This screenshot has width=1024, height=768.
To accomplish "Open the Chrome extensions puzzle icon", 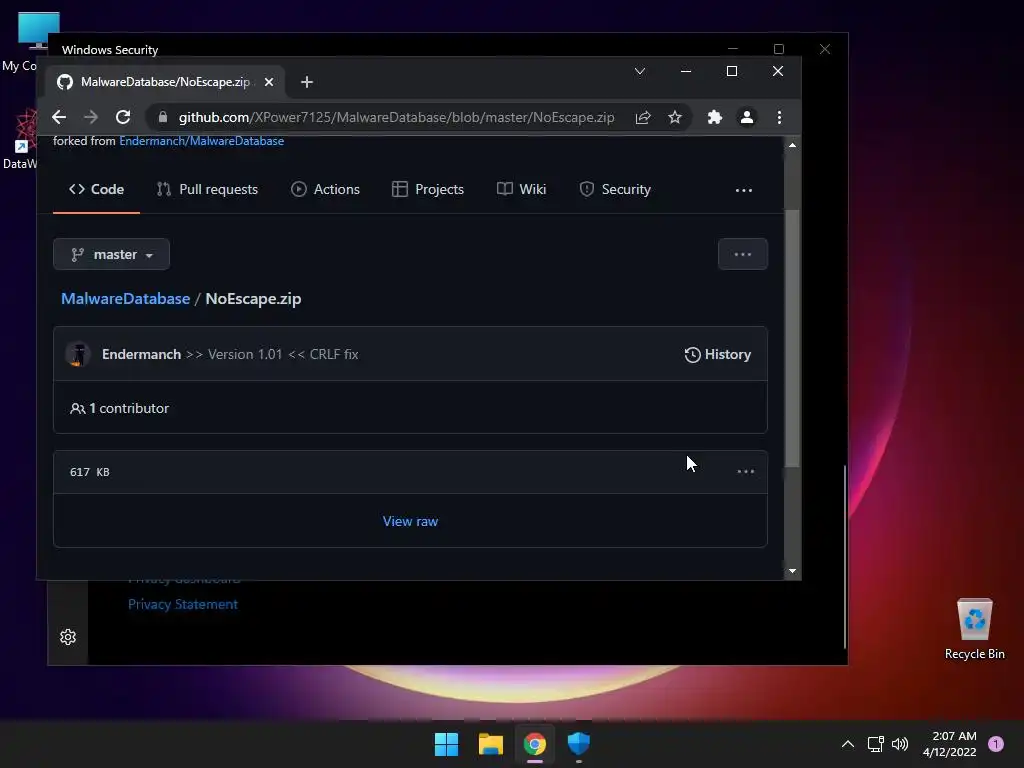I will tap(715, 118).
